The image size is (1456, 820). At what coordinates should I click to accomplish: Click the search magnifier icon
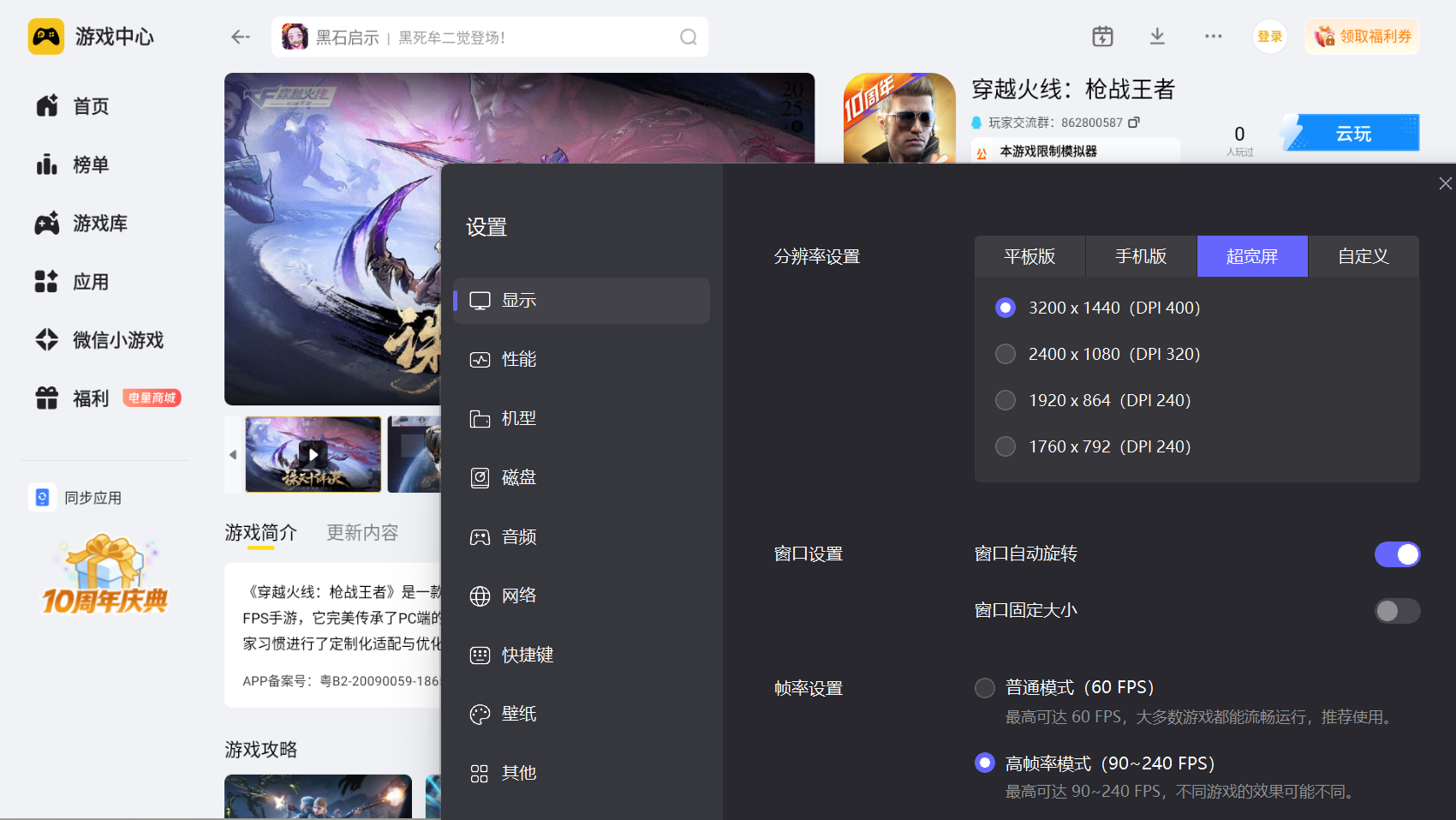[688, 37]
